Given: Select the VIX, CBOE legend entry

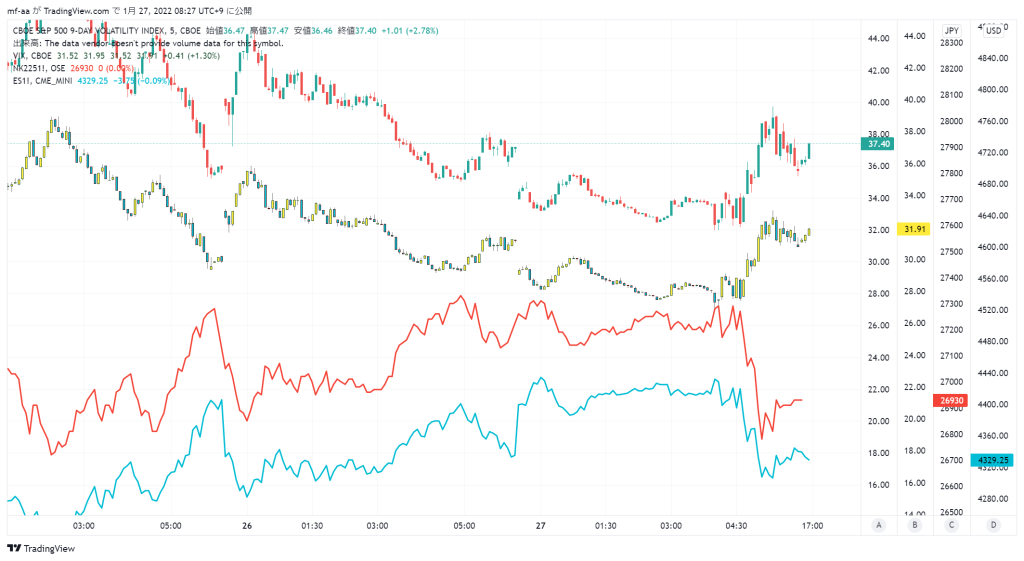Looking at the screenshot, I should (x=32, y=56).
